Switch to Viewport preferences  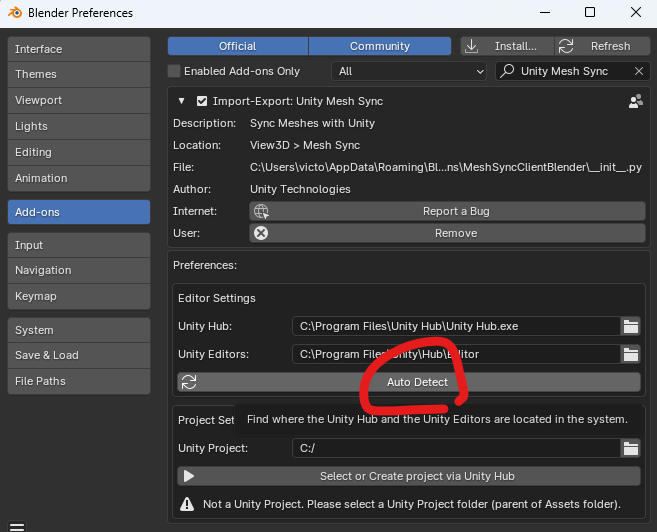pos(79,101)
